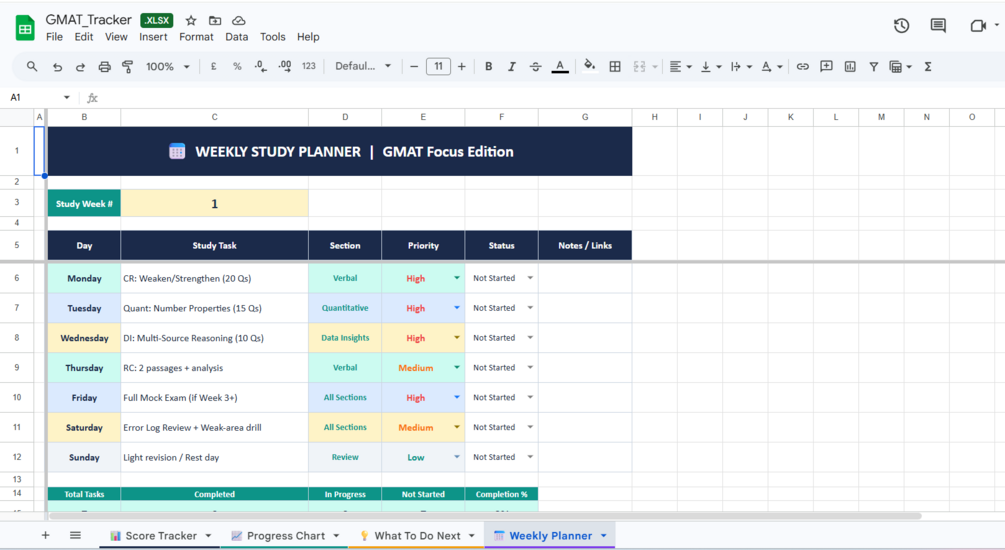The image size is (1005, 550).
Task: Switch to the Score Tracker tab
Action: click(x=161, y=536)
